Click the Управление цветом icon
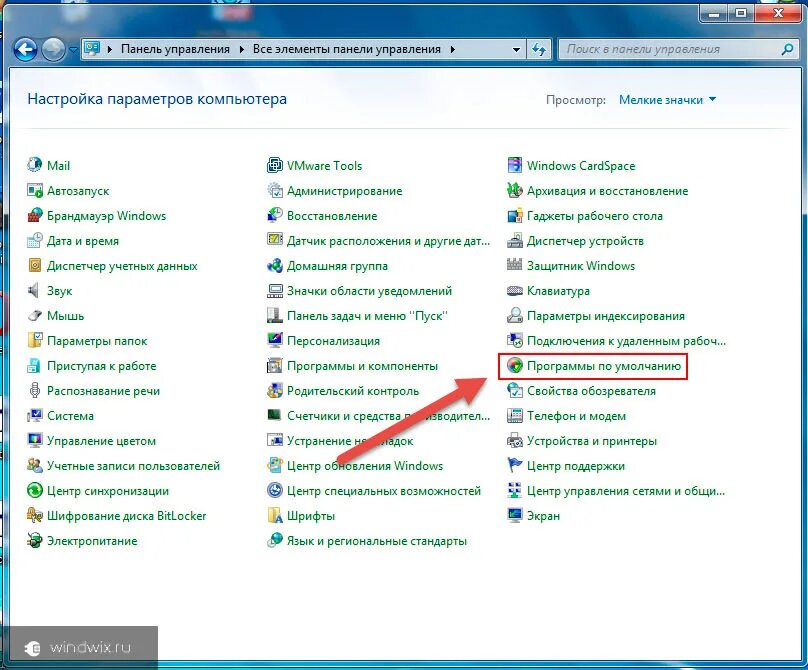Image resolution: width=808 pixels, height=670 pixels. pyautogui.click(x=35, y=440)
